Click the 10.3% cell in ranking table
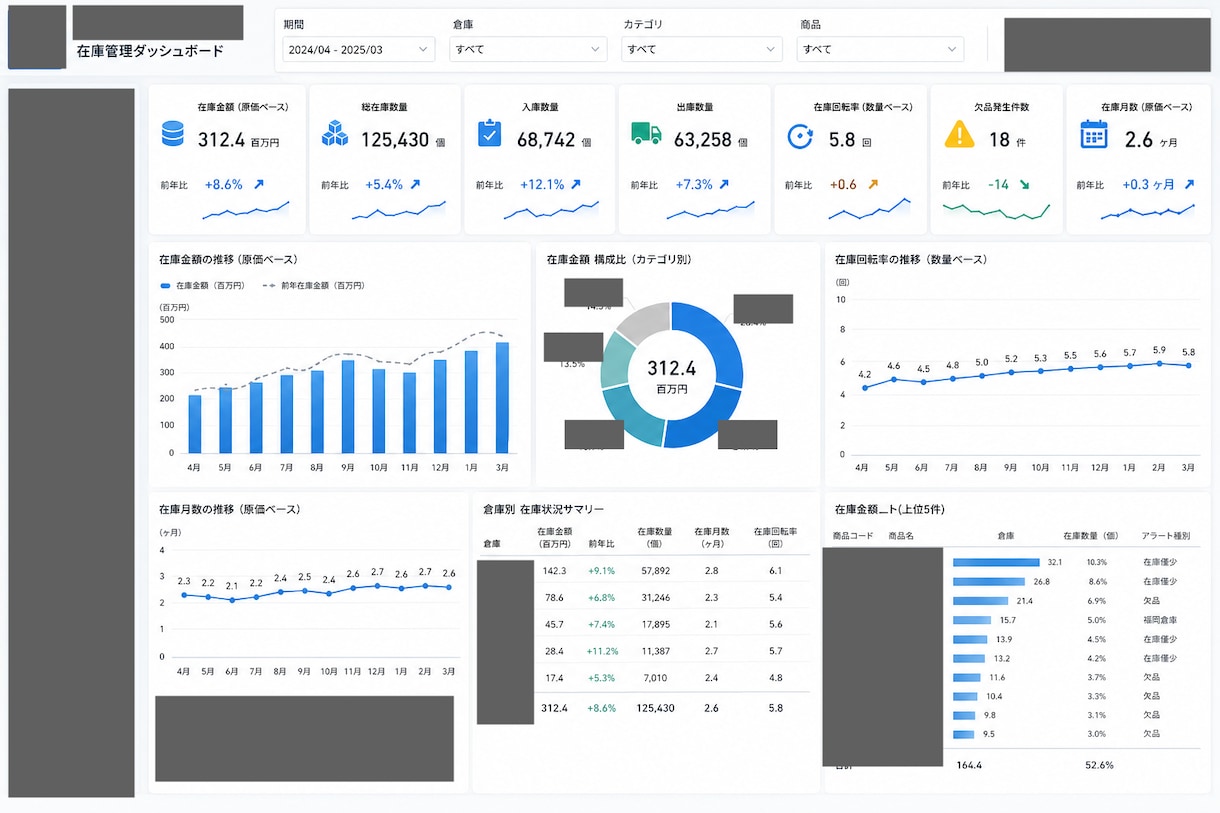1220x813 pixels. click(x=1097, y=563)
